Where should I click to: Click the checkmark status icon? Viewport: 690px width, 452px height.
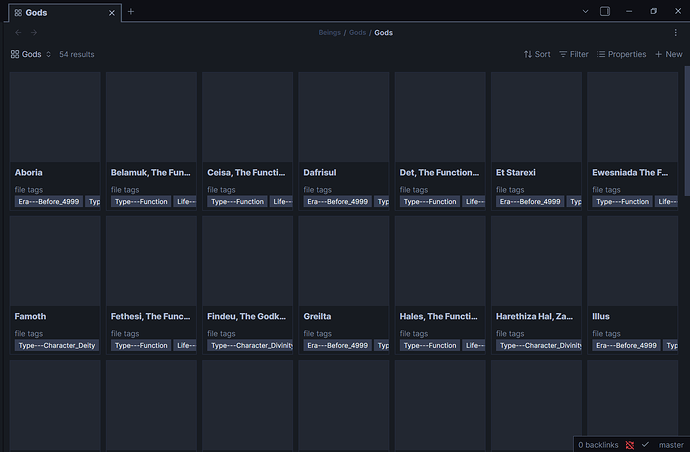pos(645,444)
